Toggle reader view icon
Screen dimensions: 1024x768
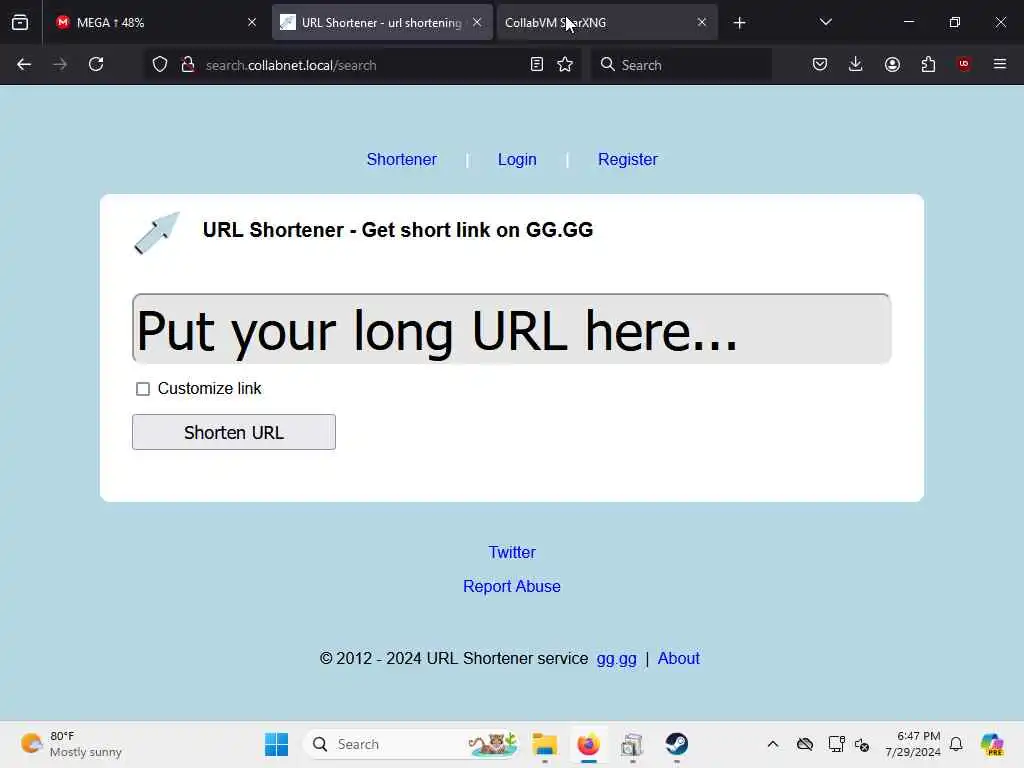537,65
